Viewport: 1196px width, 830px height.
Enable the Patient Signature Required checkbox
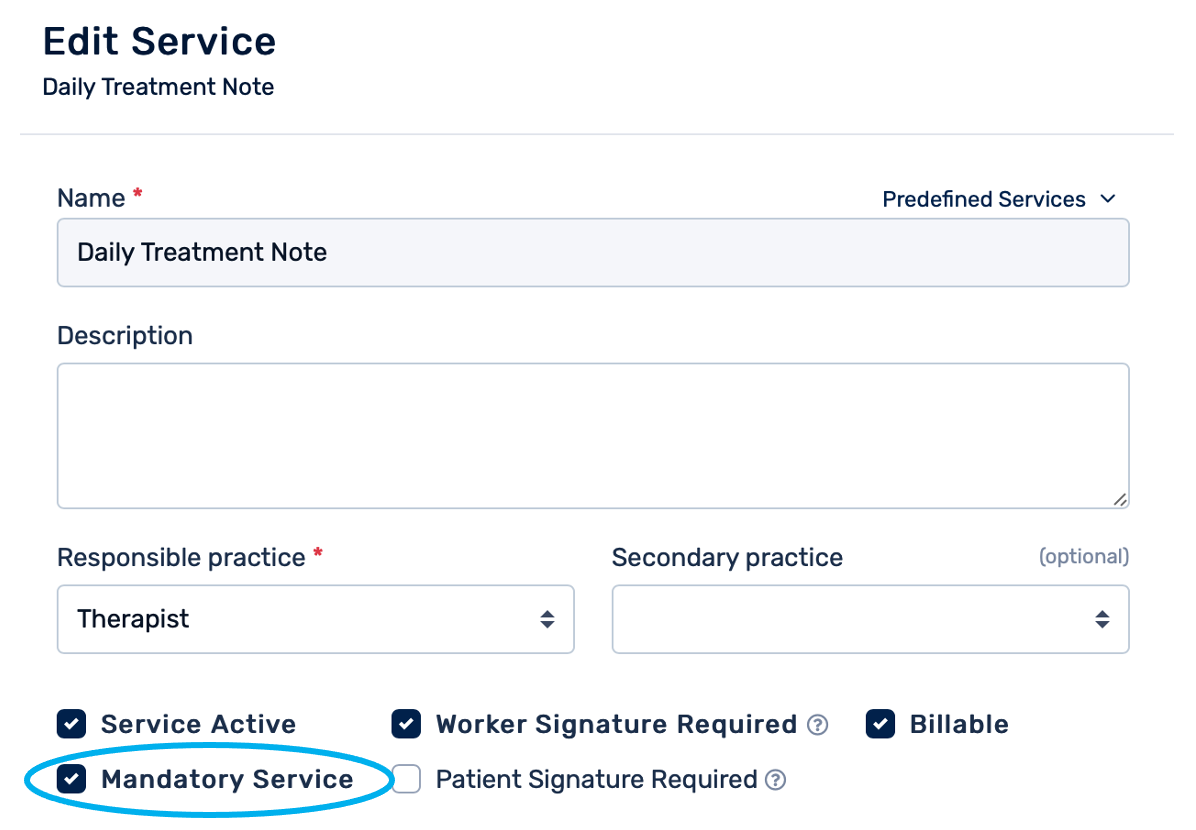pos(406,779)
